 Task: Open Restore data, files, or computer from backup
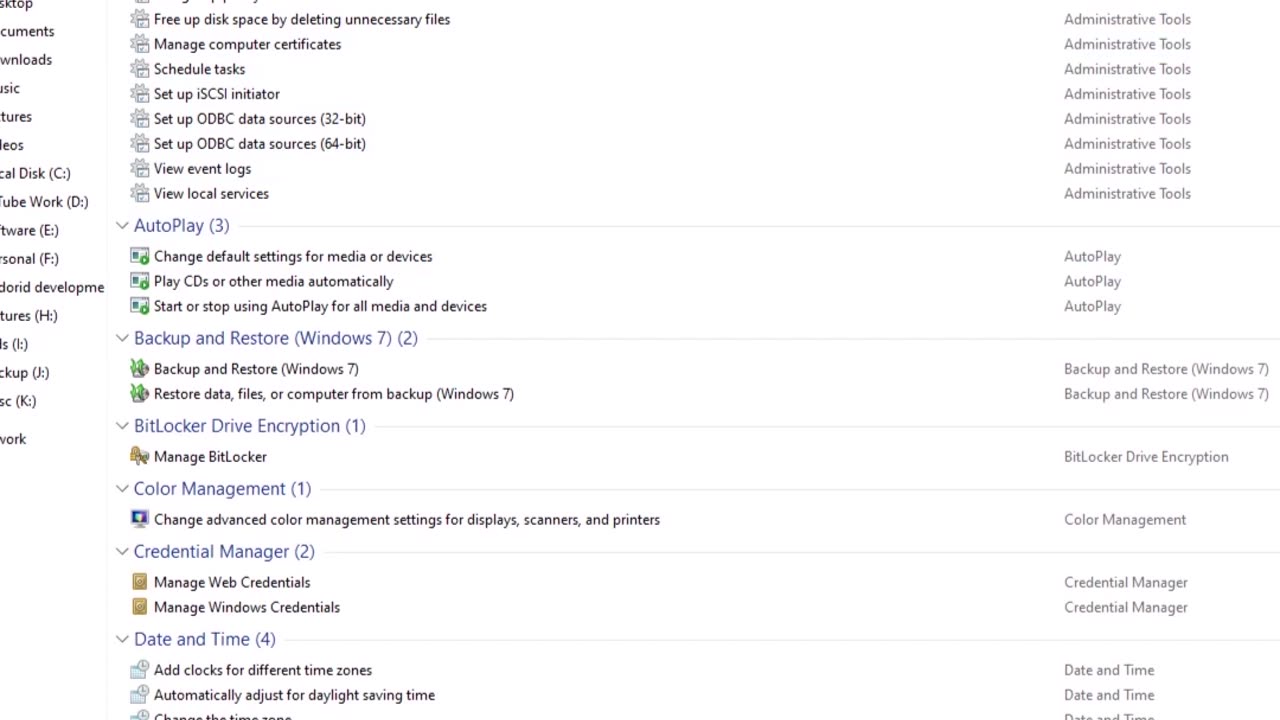334,394
